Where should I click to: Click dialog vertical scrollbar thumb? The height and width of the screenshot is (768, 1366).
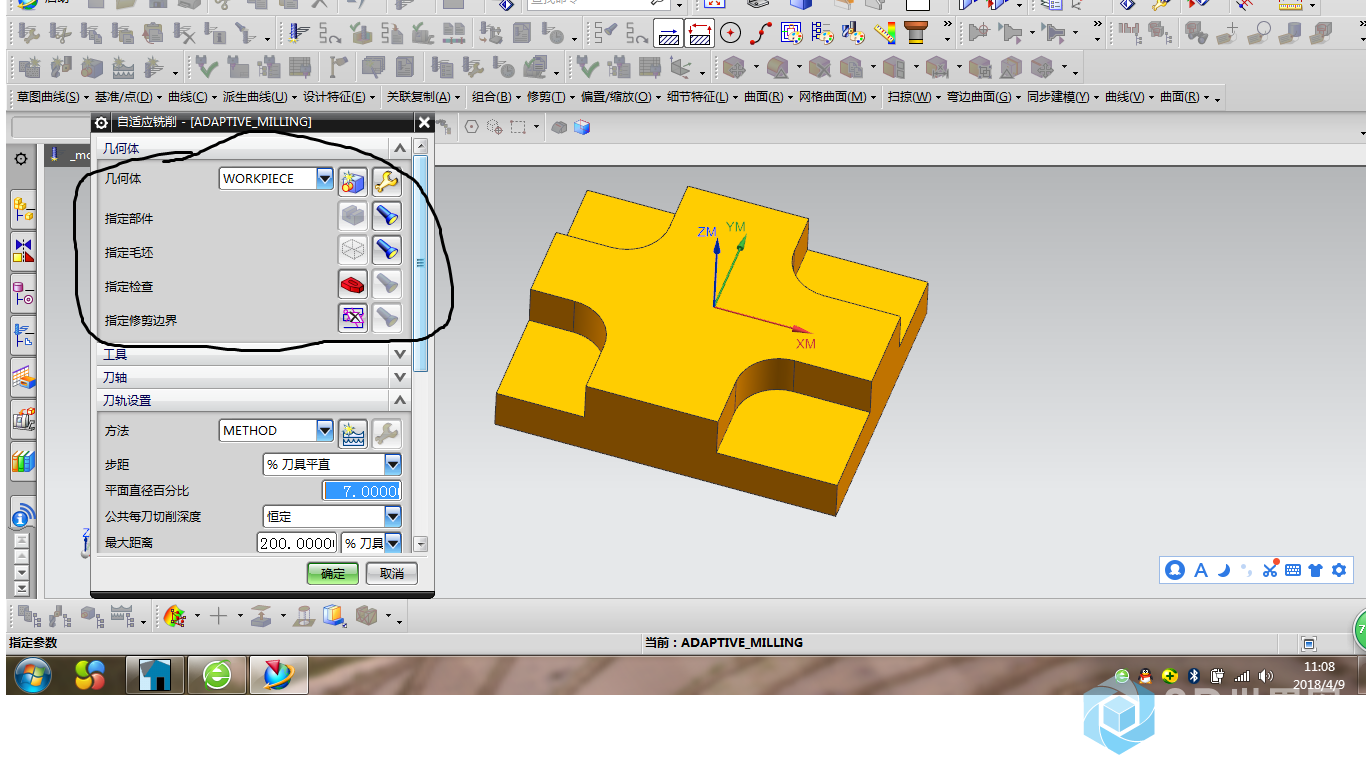coord(420,263)
